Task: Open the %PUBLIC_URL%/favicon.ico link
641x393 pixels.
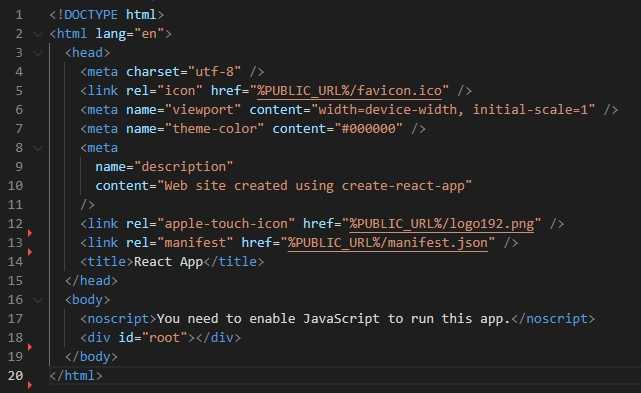Action: 350,91
